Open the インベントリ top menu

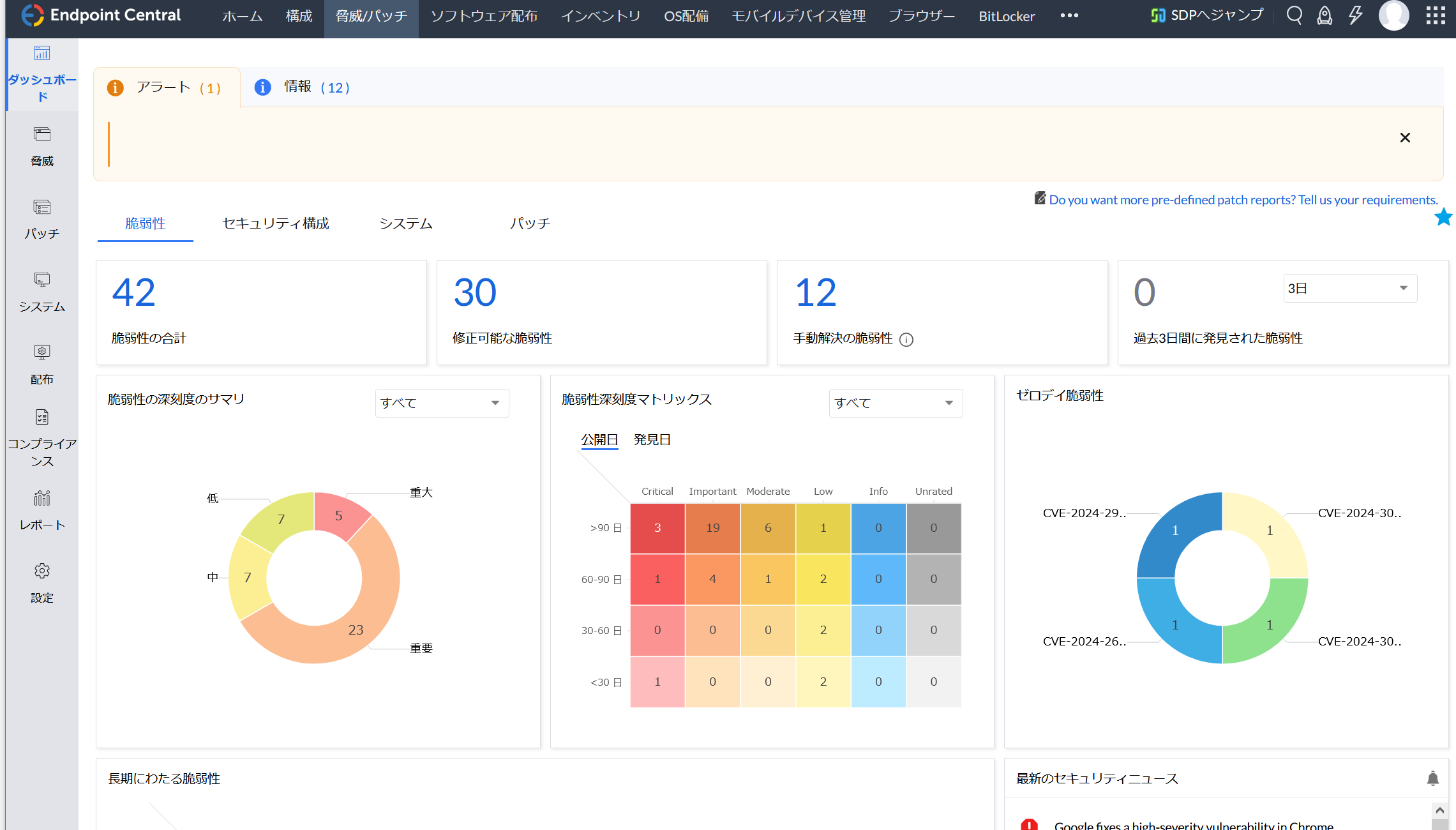coord(600,16)
